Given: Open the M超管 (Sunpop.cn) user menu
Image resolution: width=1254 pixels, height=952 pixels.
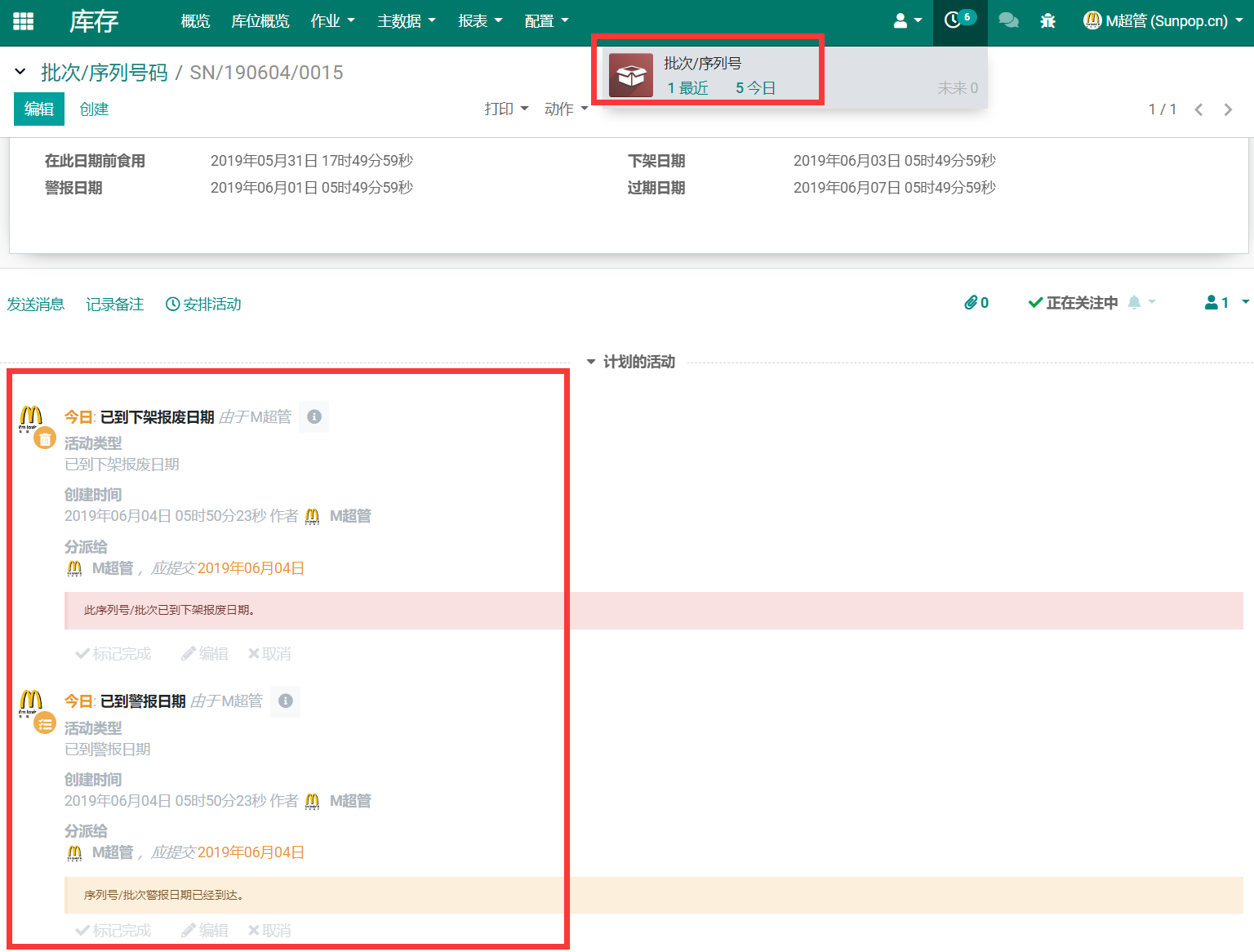Looking at the screenshot, I should coord(1163,21).
